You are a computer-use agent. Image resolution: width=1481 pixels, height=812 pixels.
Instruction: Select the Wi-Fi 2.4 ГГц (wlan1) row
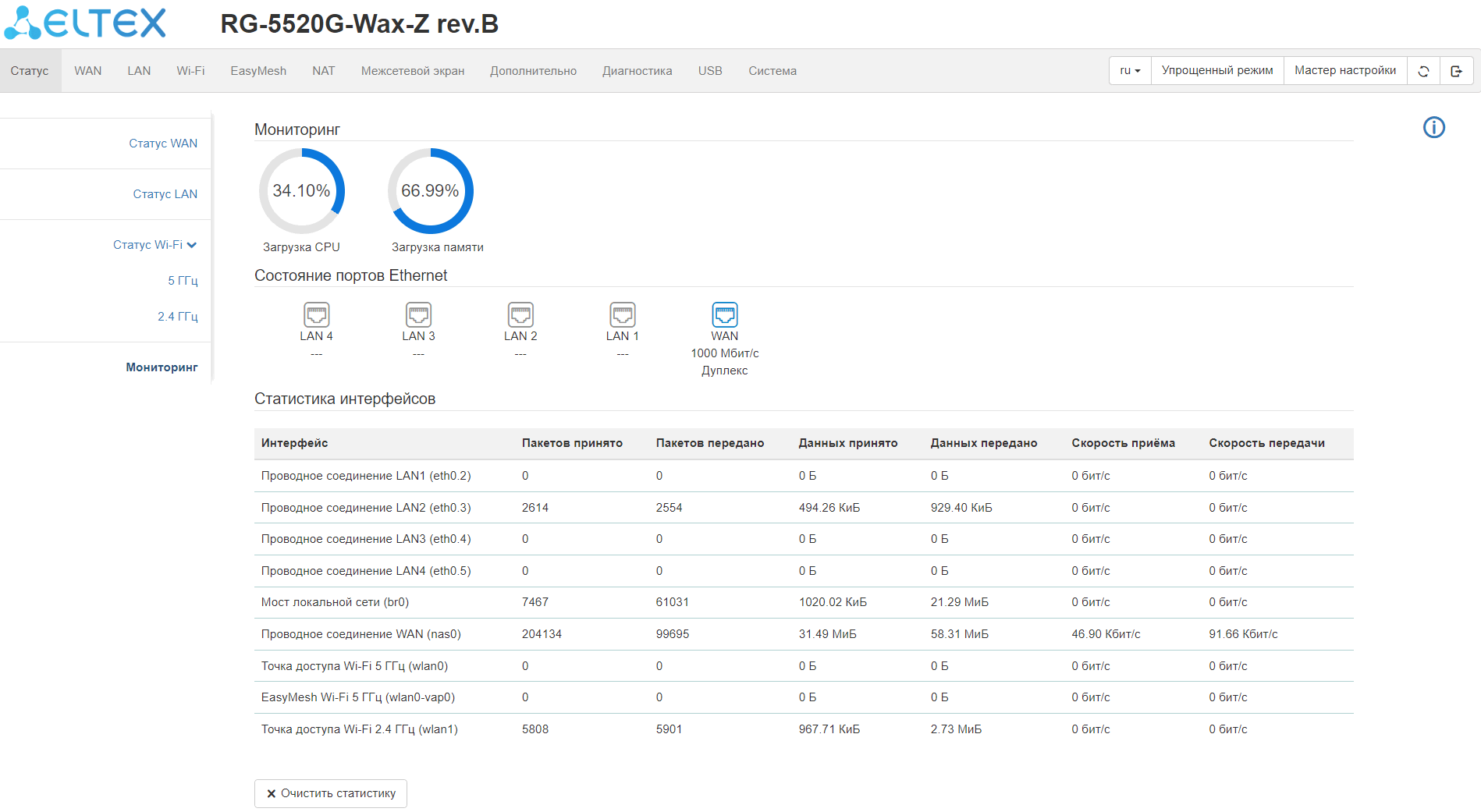click(x=804, y=729)
